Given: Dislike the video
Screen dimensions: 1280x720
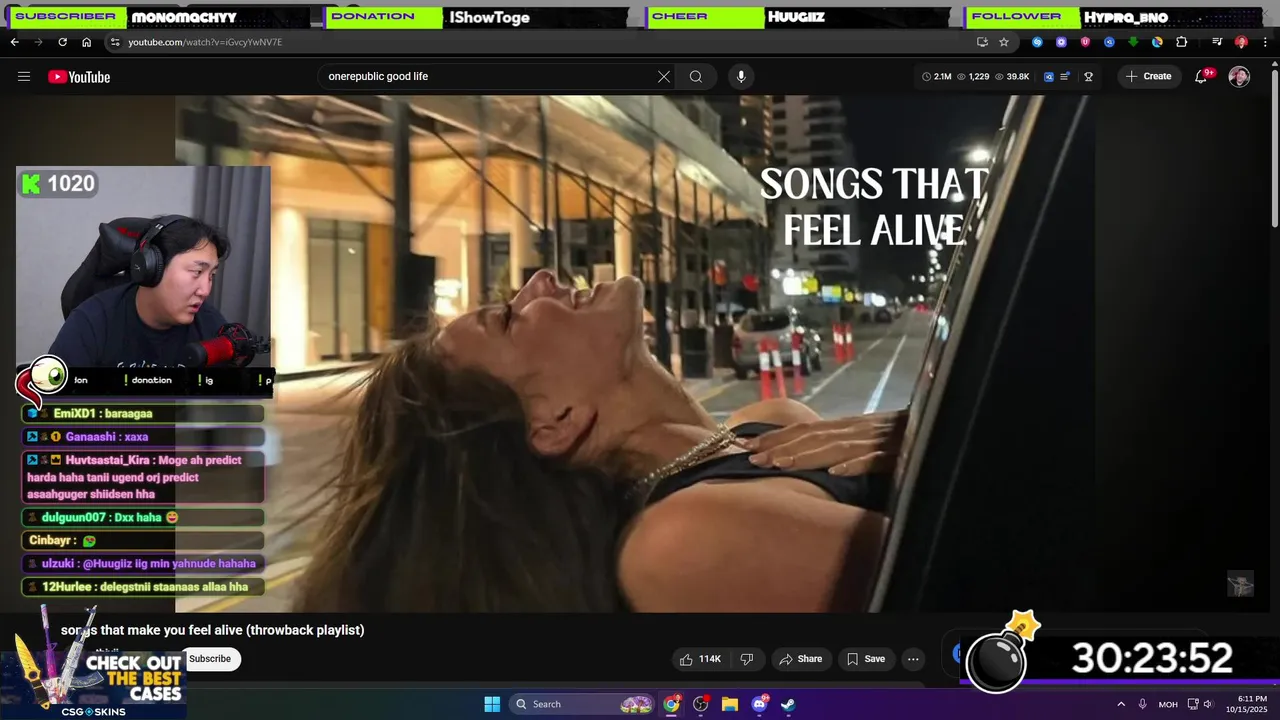Looking at the screenshot, I should [746, 659].
